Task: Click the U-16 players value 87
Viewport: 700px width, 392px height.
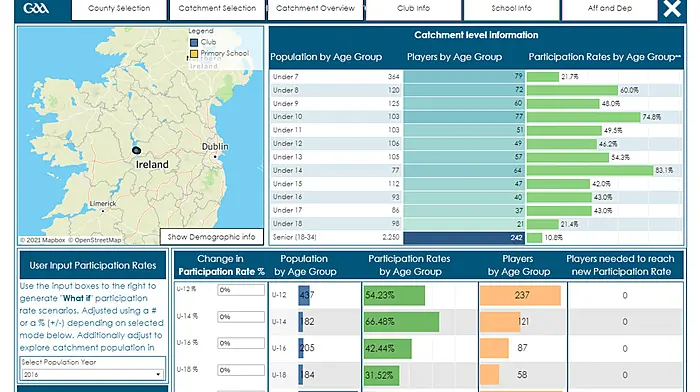Action: click(522, 348)
